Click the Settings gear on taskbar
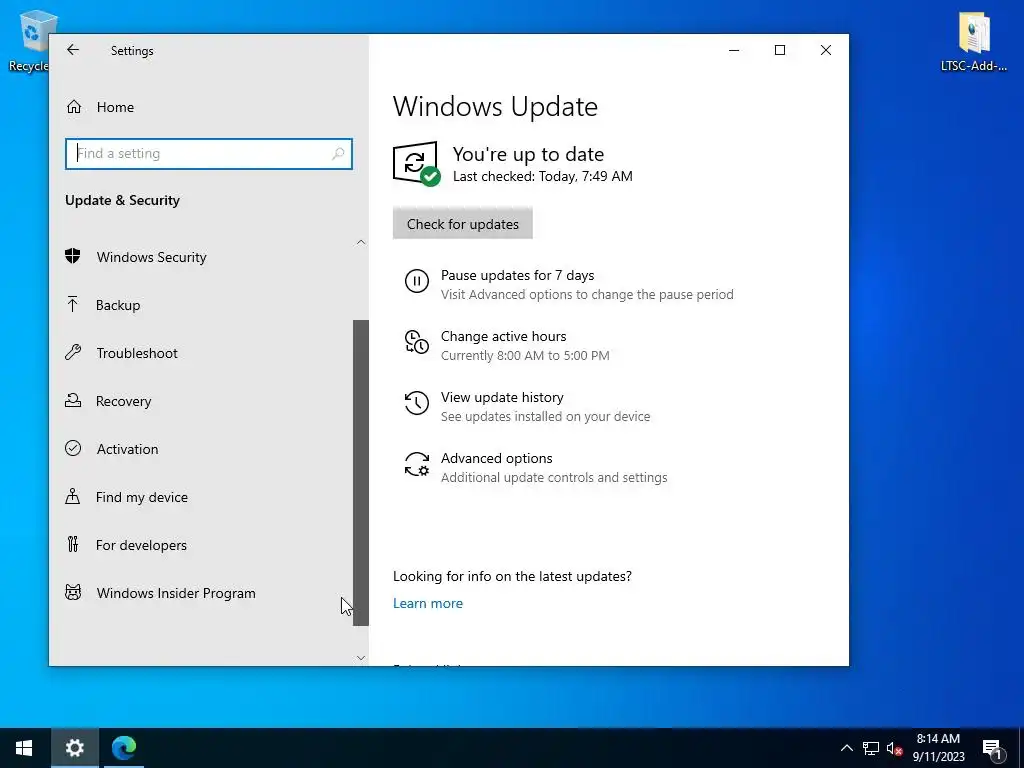The image size is (1024, 768). 74,748
